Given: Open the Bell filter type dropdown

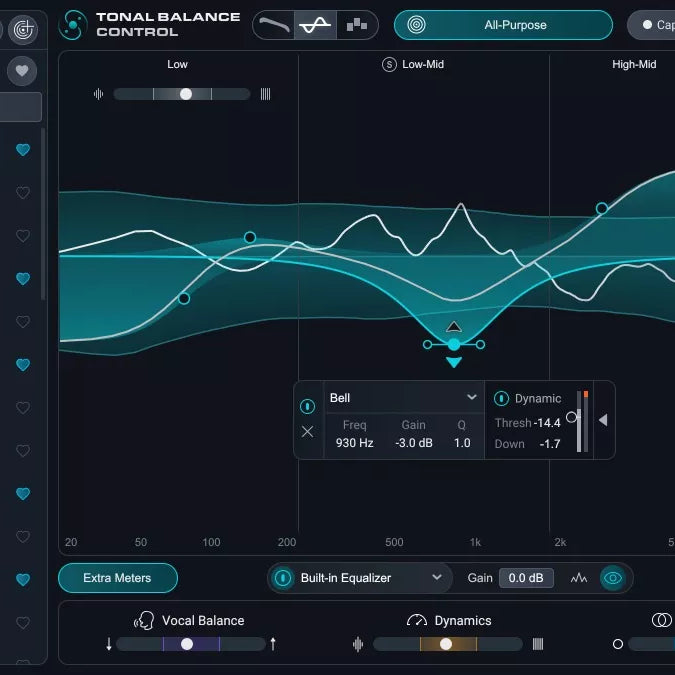Looking at the screenshot, I should click(x=404, y=397).
